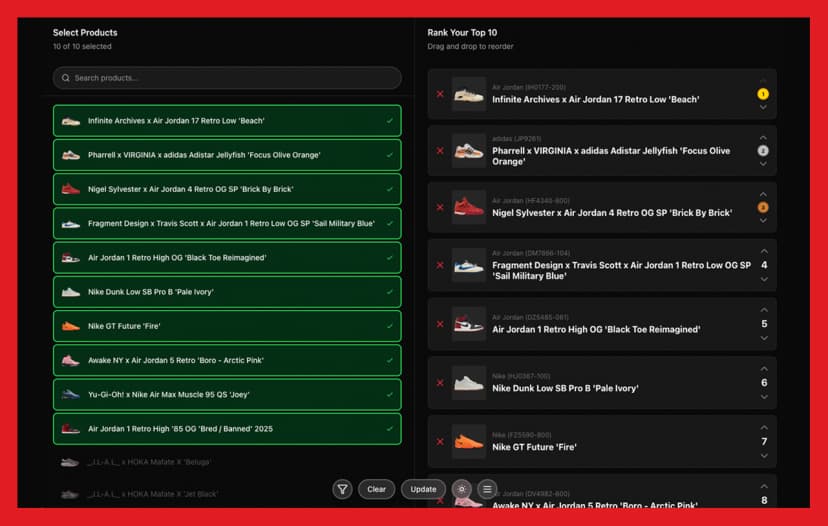Click the 'Rank Your Top 10' heading
This screenshot has width=828, height=526.
(x=462, y=33)
